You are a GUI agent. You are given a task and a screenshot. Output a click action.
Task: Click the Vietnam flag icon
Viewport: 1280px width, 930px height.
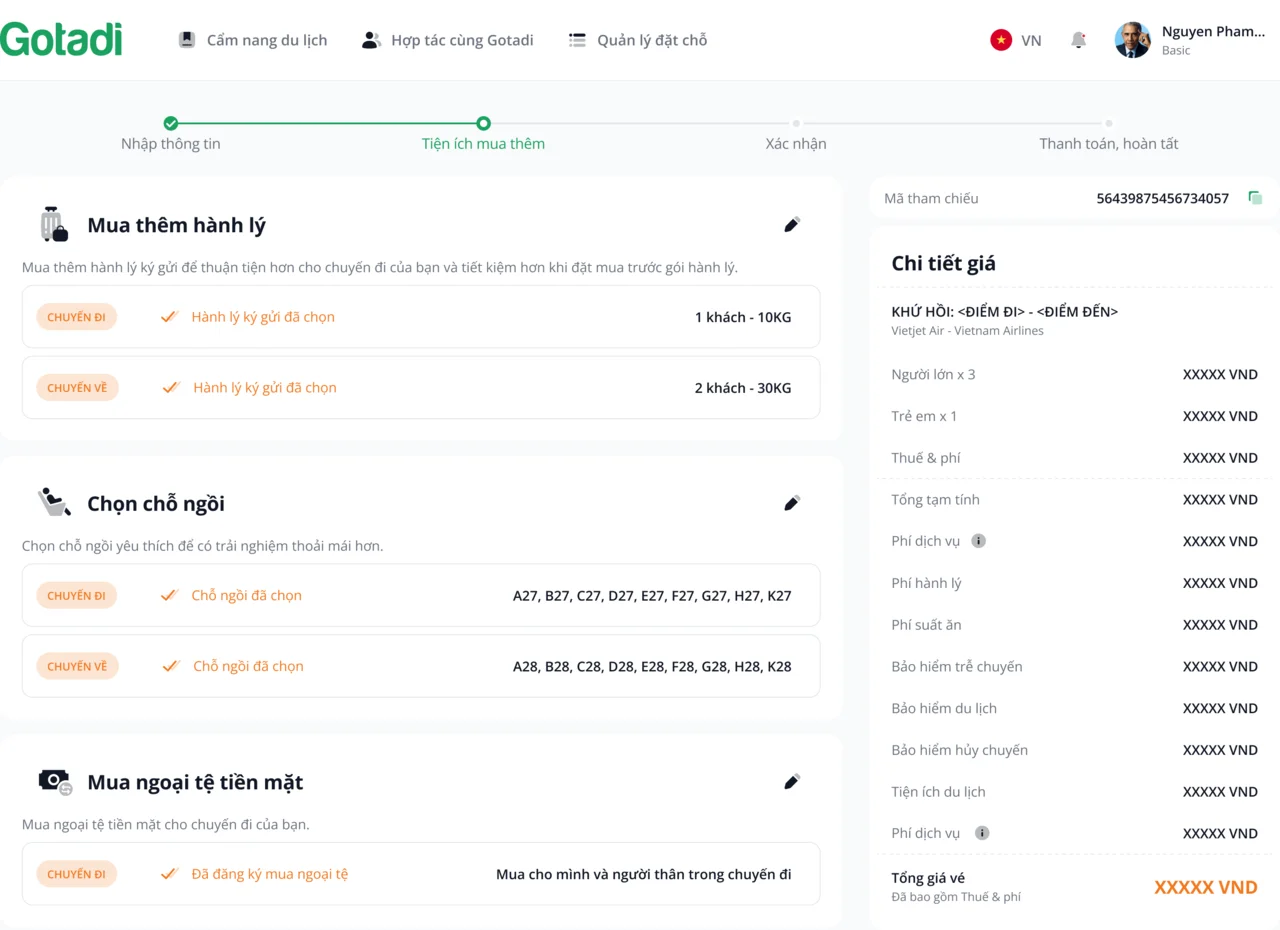click(x=1001, y=40)
